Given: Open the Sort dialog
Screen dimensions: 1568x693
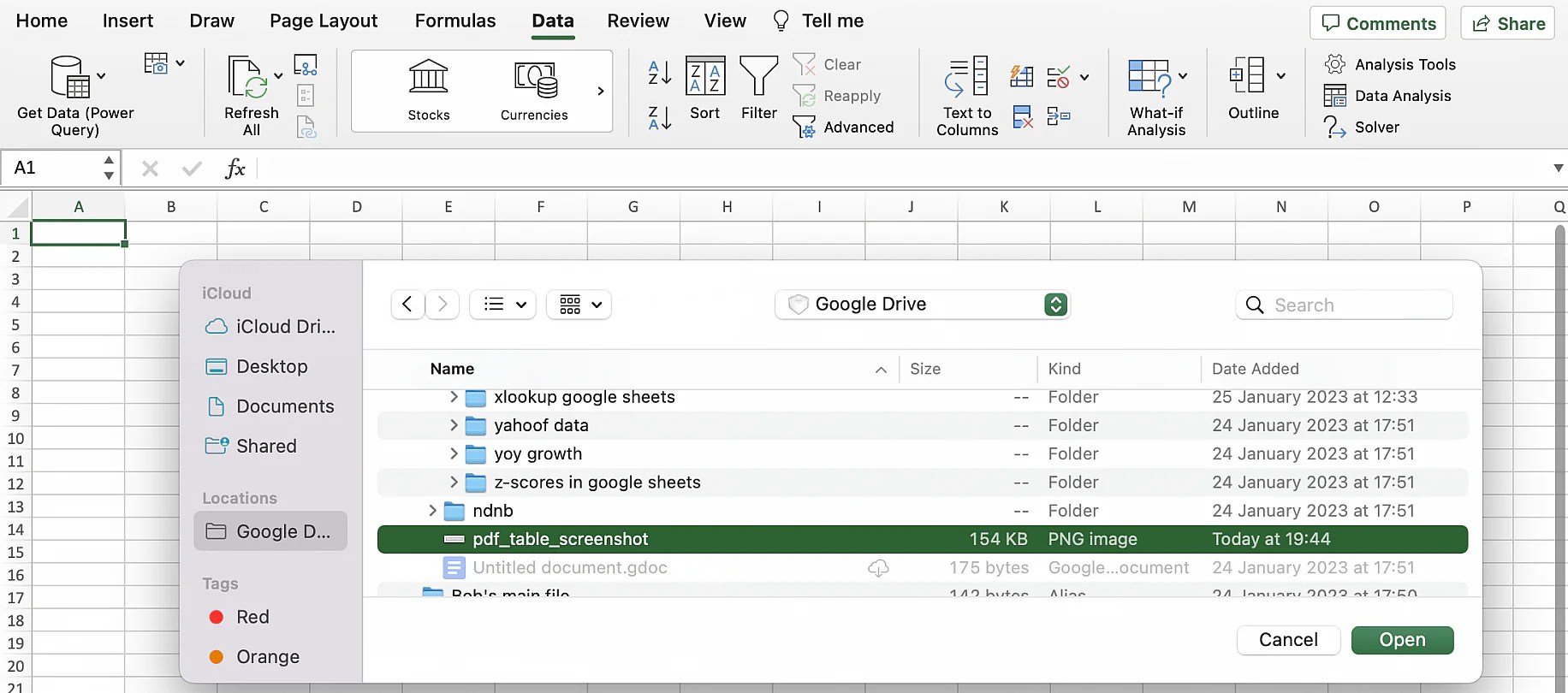Looking at the screenshot, I should click(705, 88).
